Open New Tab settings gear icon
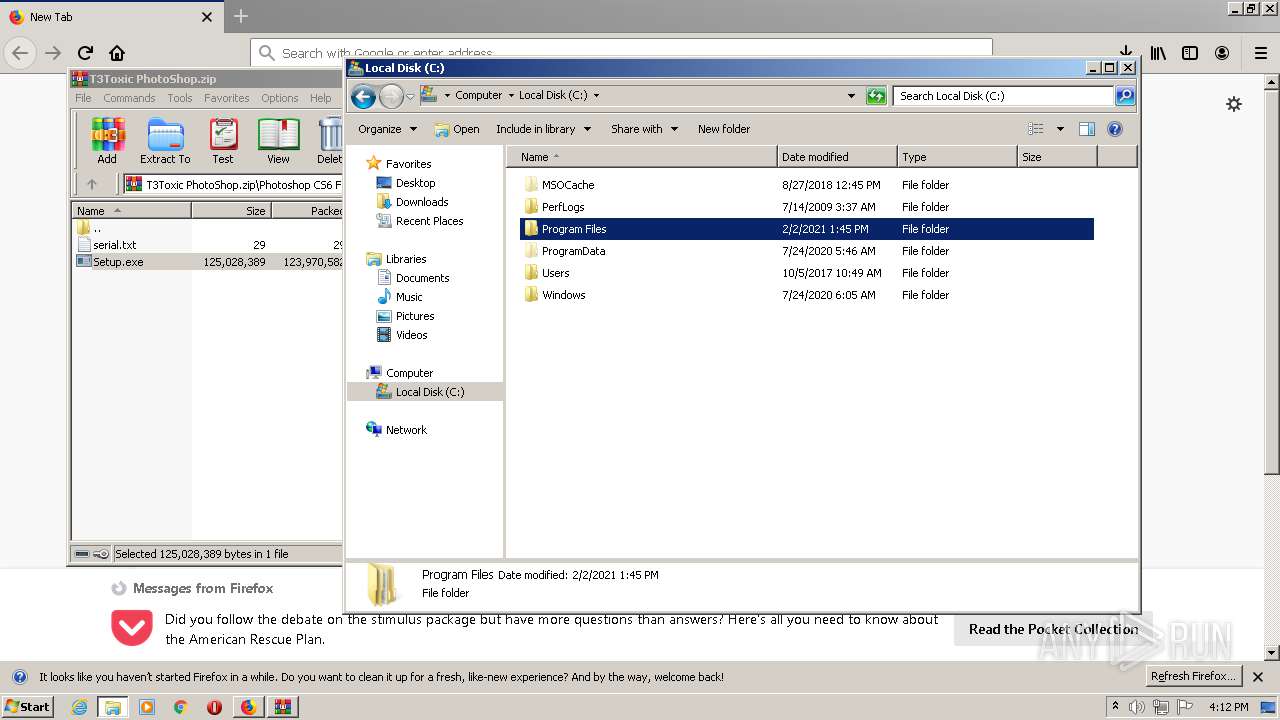 pyautogui.click(x=1234, y=104)
